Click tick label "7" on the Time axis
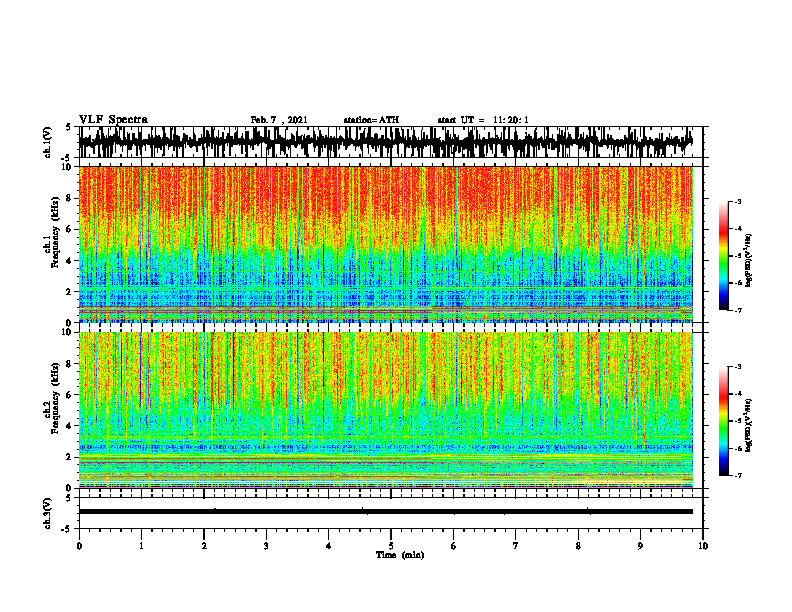792x612 pixels. click(x=516, y=546)
